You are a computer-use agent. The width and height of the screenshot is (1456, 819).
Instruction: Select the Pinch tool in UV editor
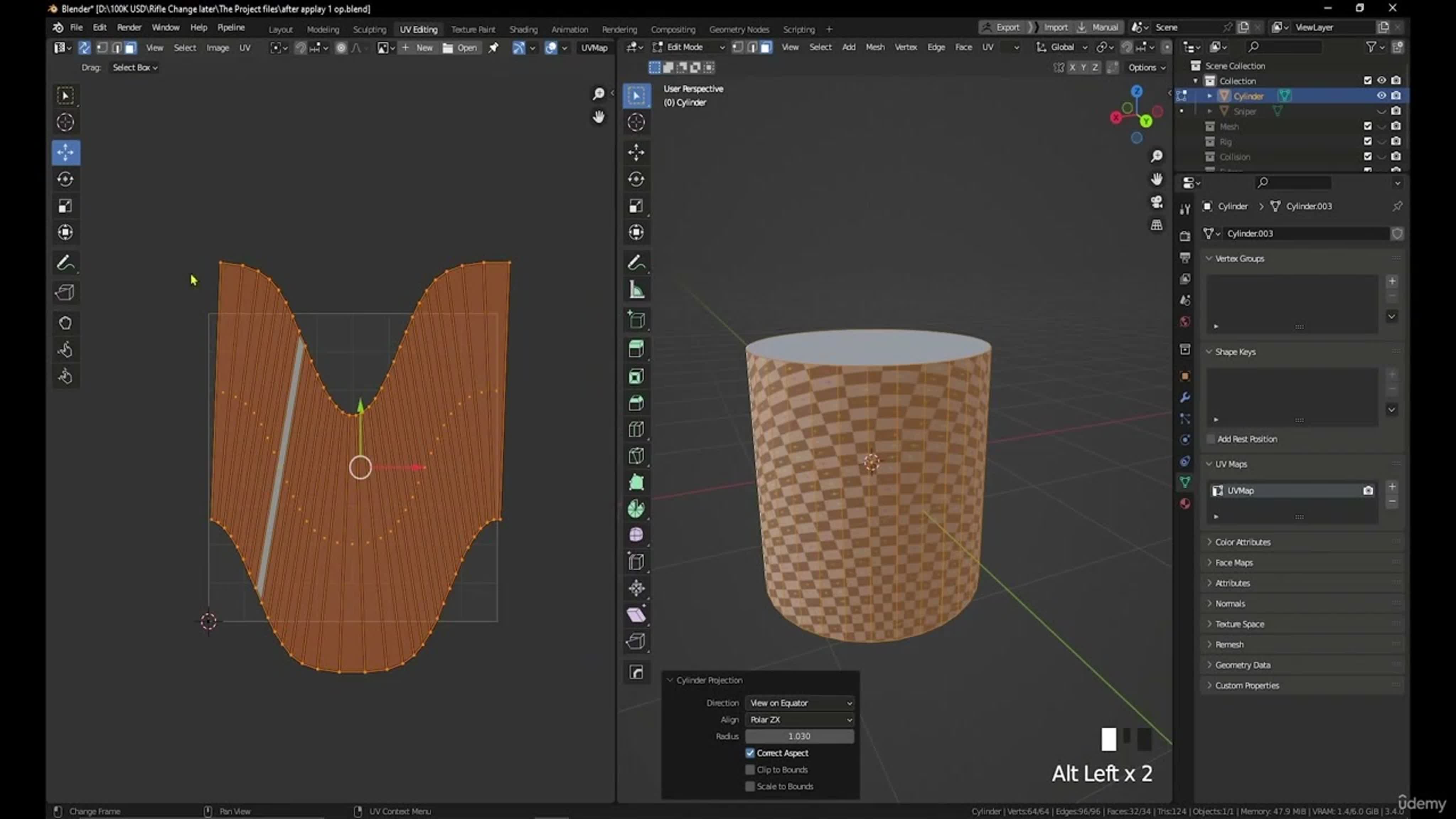coord(65,376)
